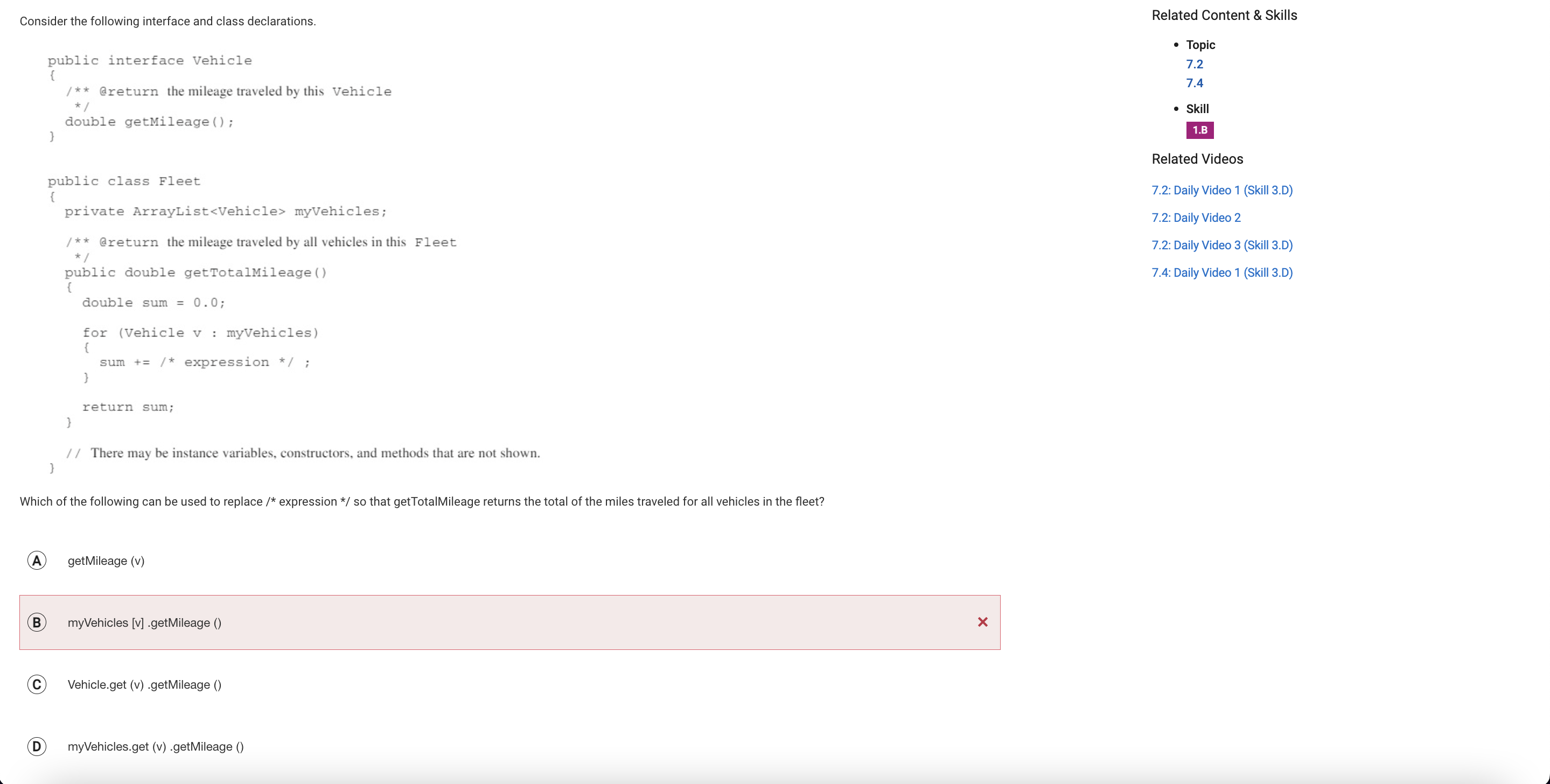1550x784 pixels.
Task: Select answer choice B radio circle
Action: (x=37, y=623)
